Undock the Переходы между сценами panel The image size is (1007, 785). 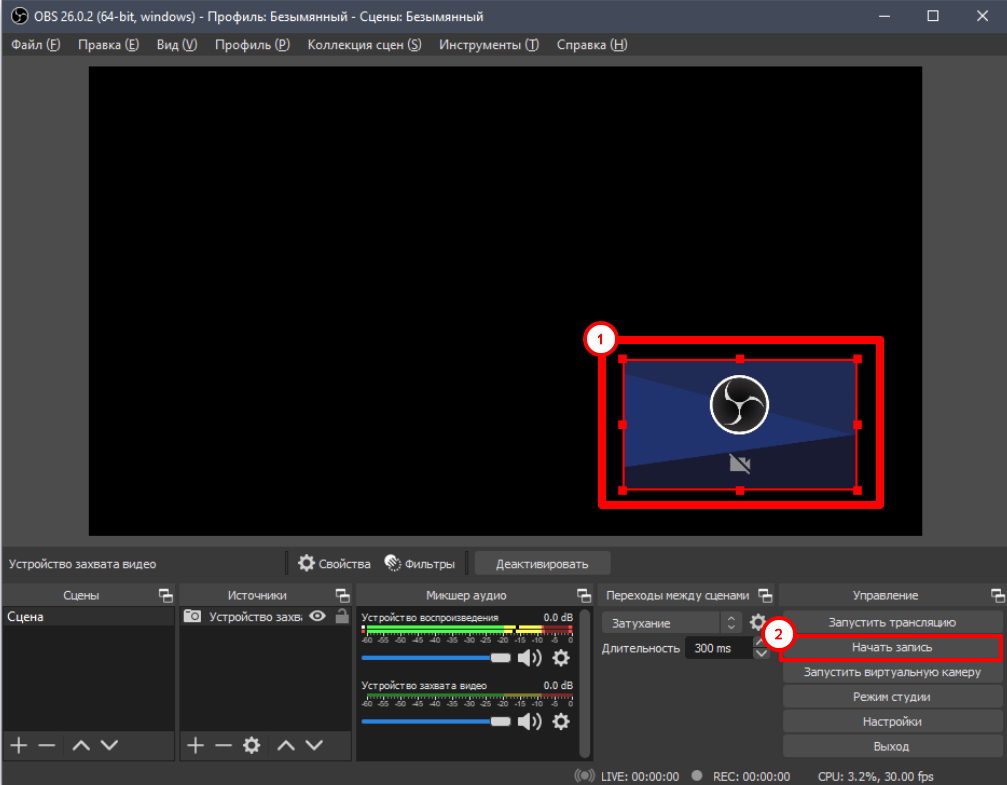click(766, 595)
